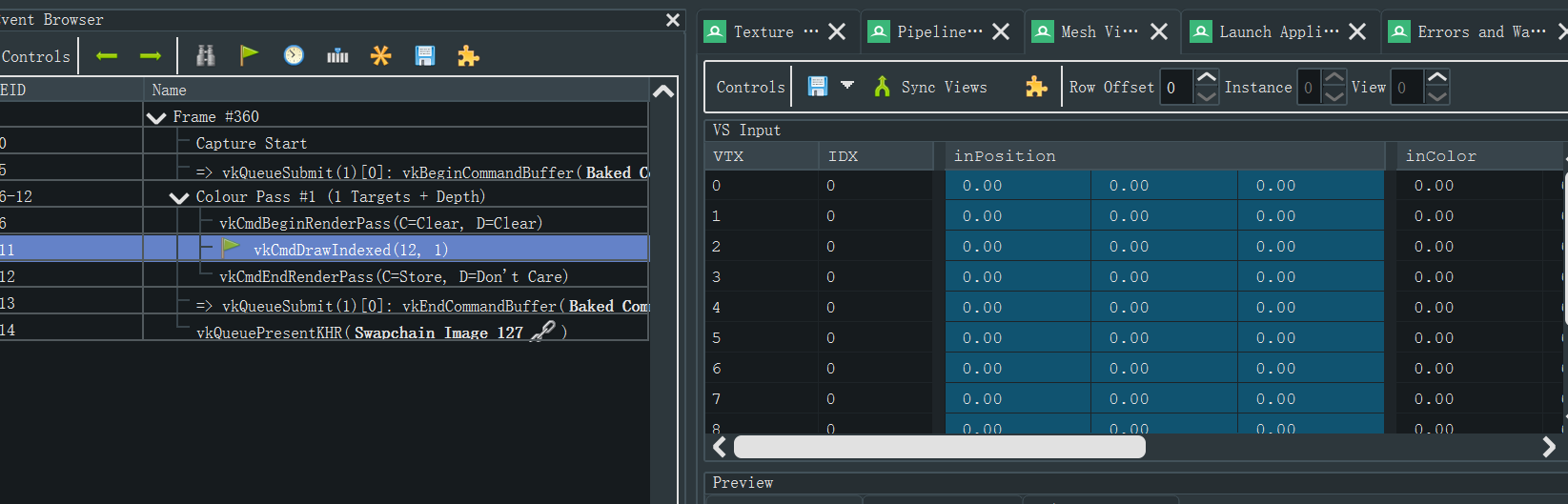Open find event binoculars tool
The width and height of the screenshot is (1568, 504).
pyautogui.click(x=205, y=56)
